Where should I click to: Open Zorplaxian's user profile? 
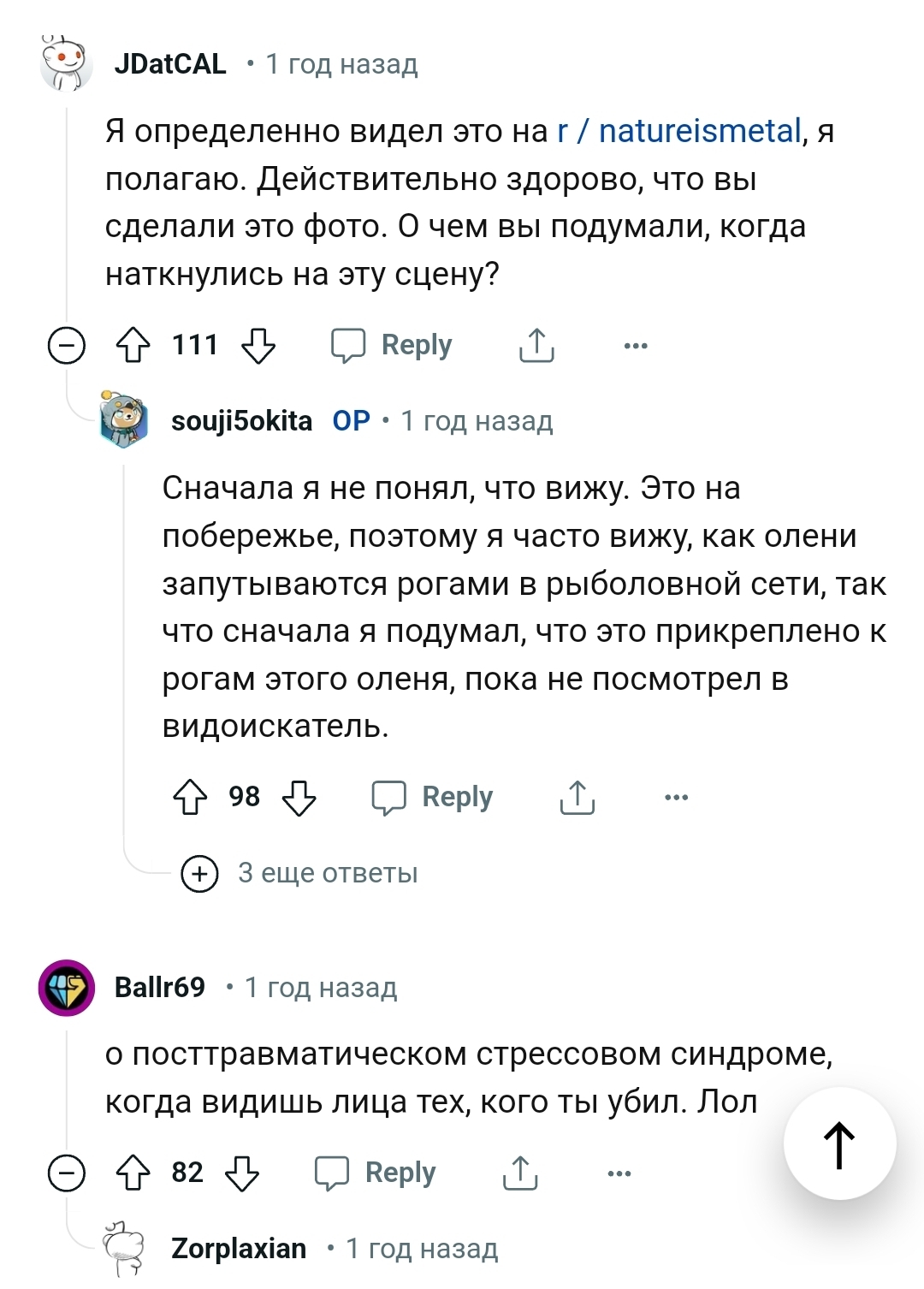click(238, 1249)
